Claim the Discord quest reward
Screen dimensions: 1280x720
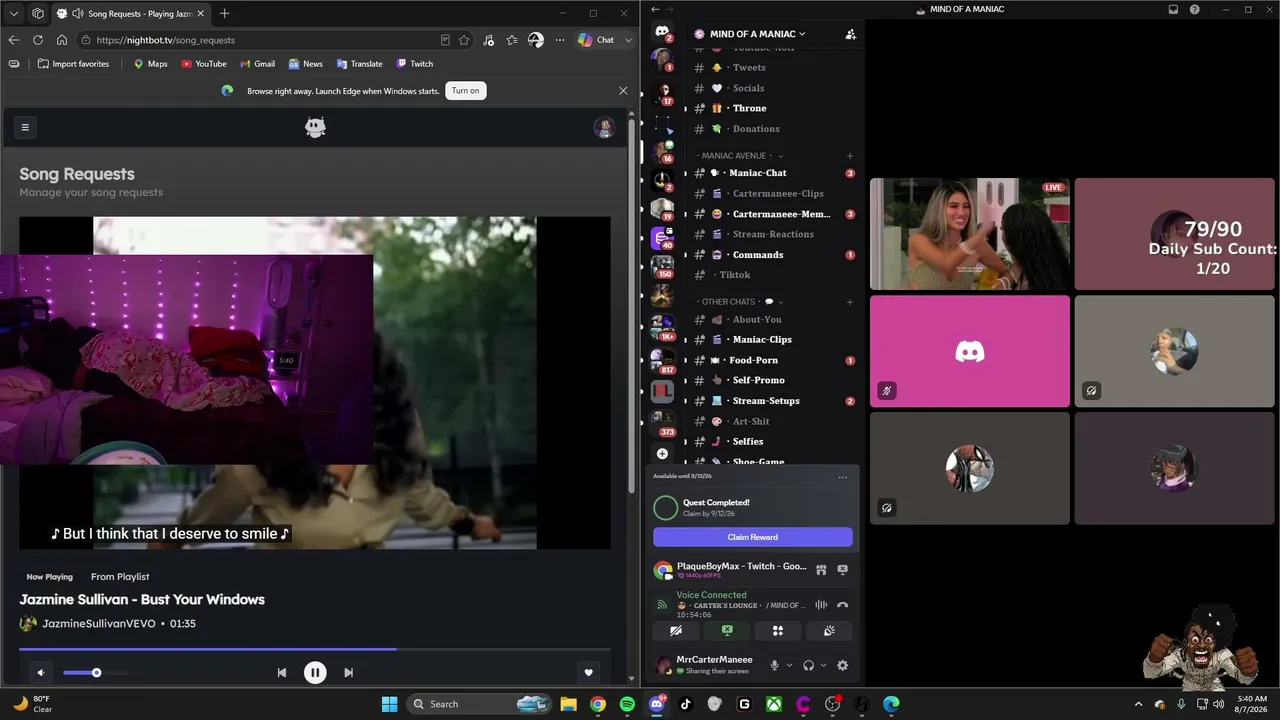(x=753, y=537)
